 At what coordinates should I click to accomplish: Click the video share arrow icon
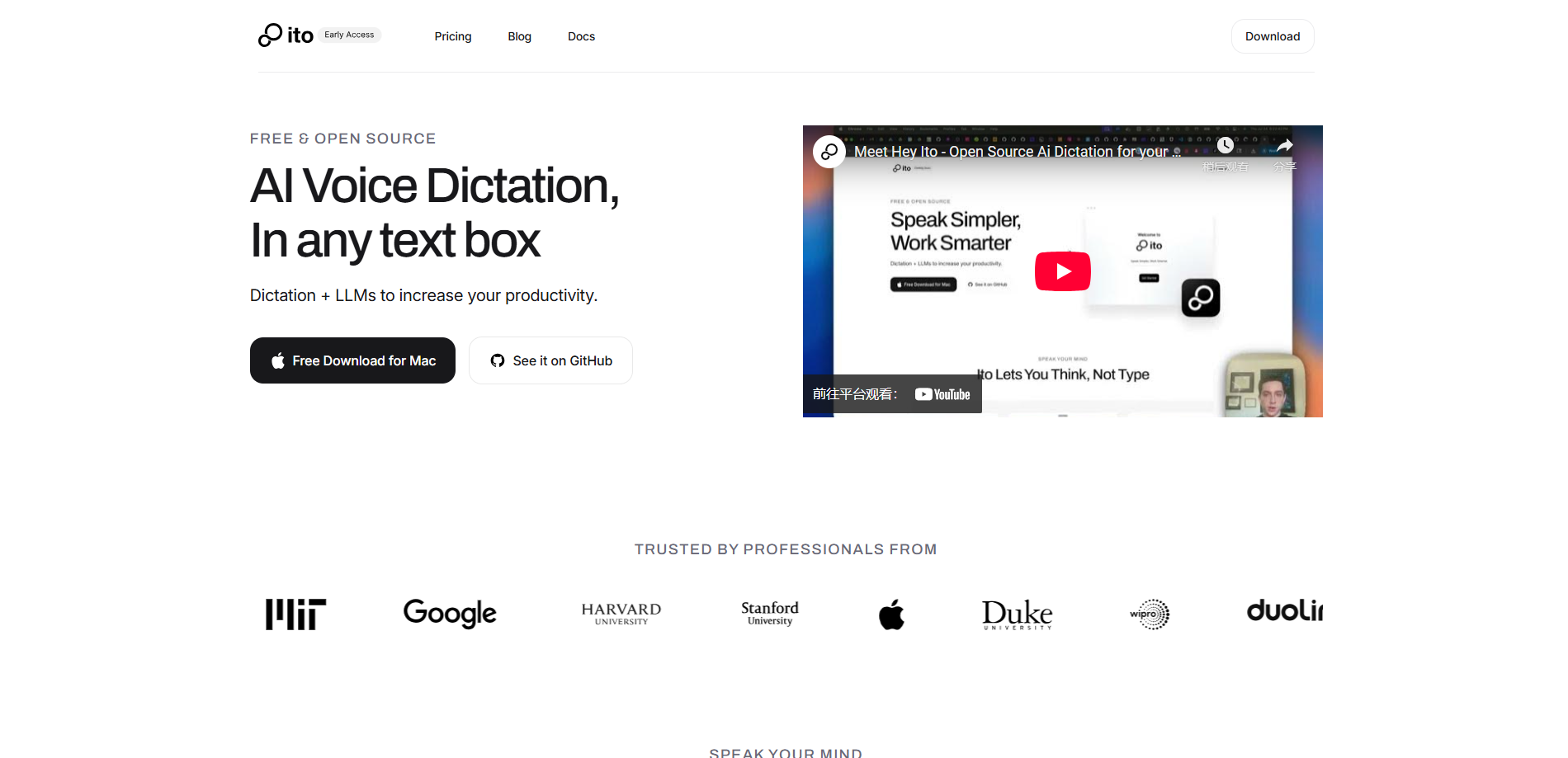[1285, 146]
